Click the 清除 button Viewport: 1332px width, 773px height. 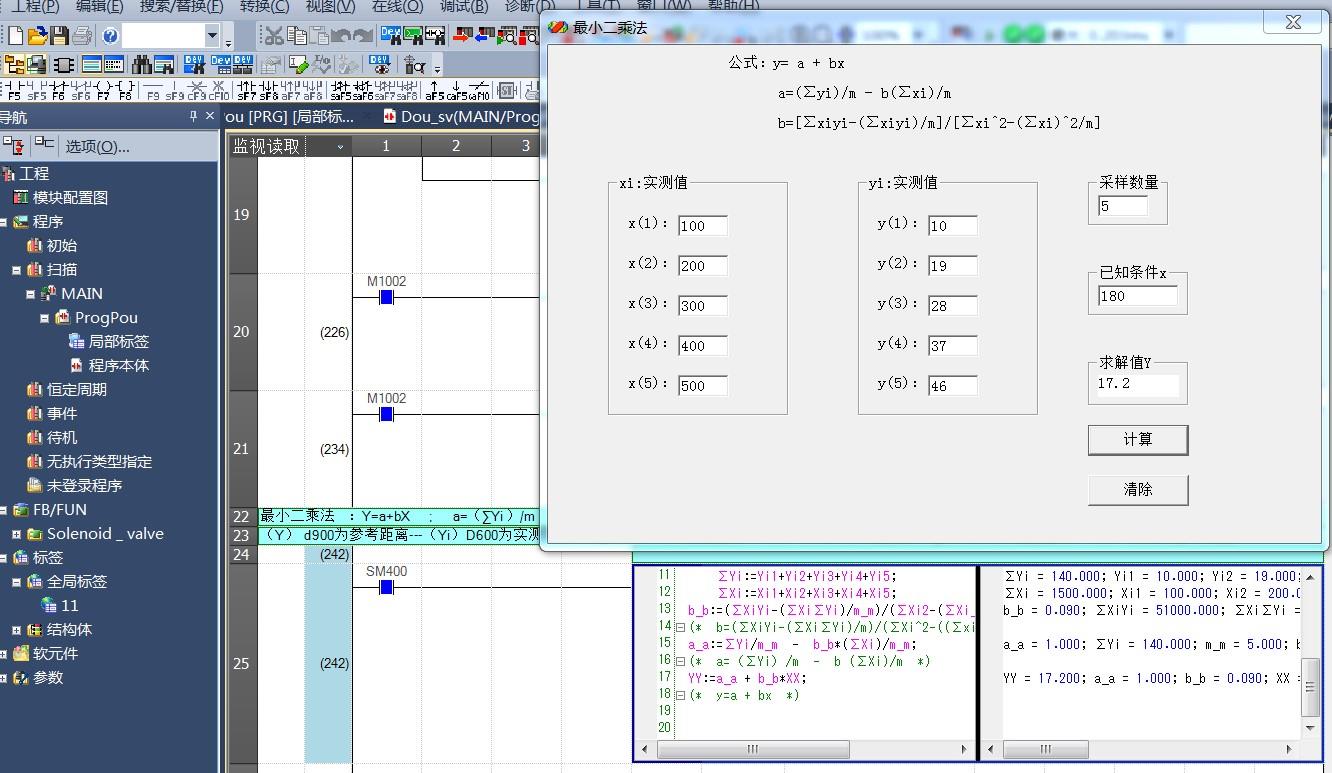pos(1137,490)
